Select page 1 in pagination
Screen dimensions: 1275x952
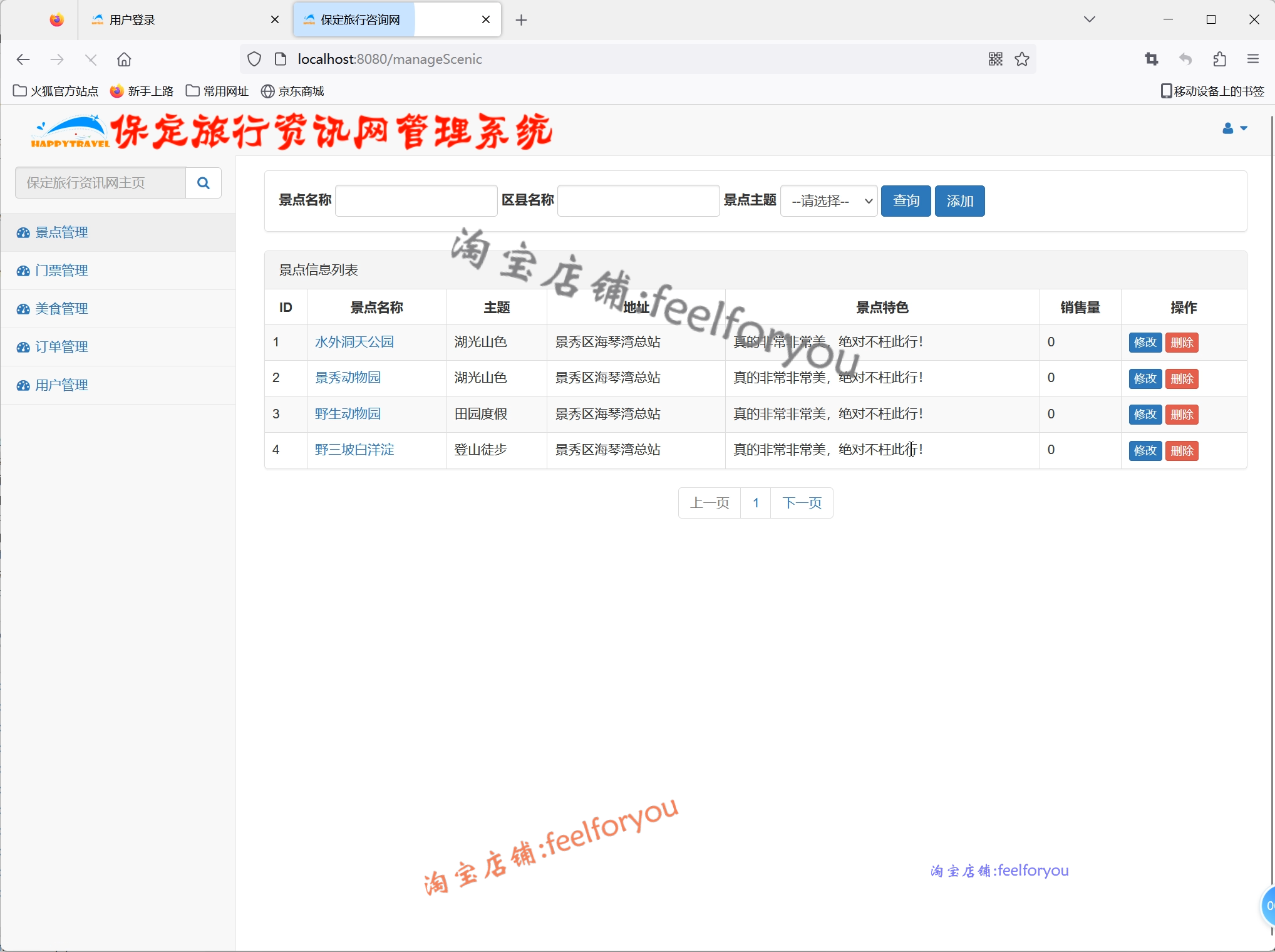click(756, 503)
